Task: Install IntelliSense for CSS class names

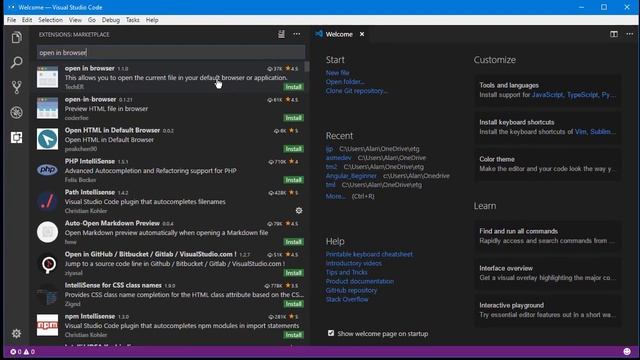Action: [293, 304]
